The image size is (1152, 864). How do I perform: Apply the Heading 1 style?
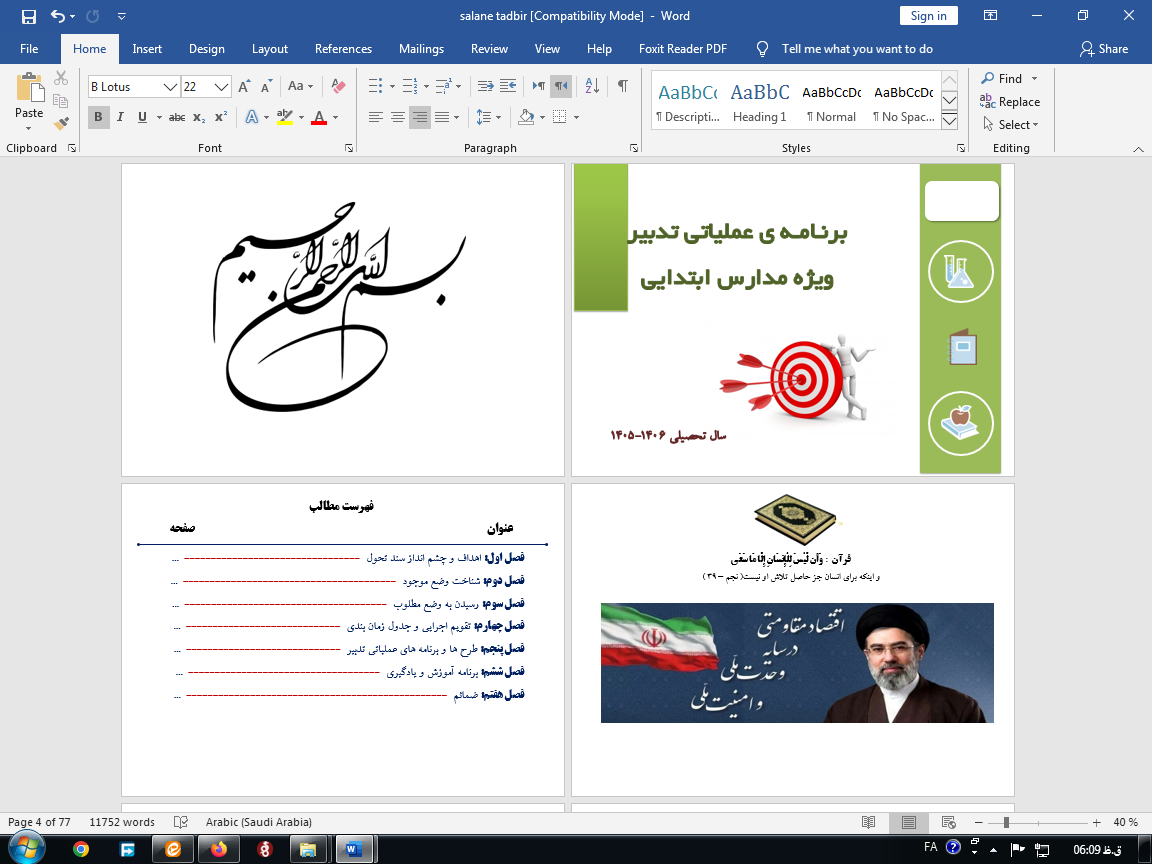[x=760, y=101]
